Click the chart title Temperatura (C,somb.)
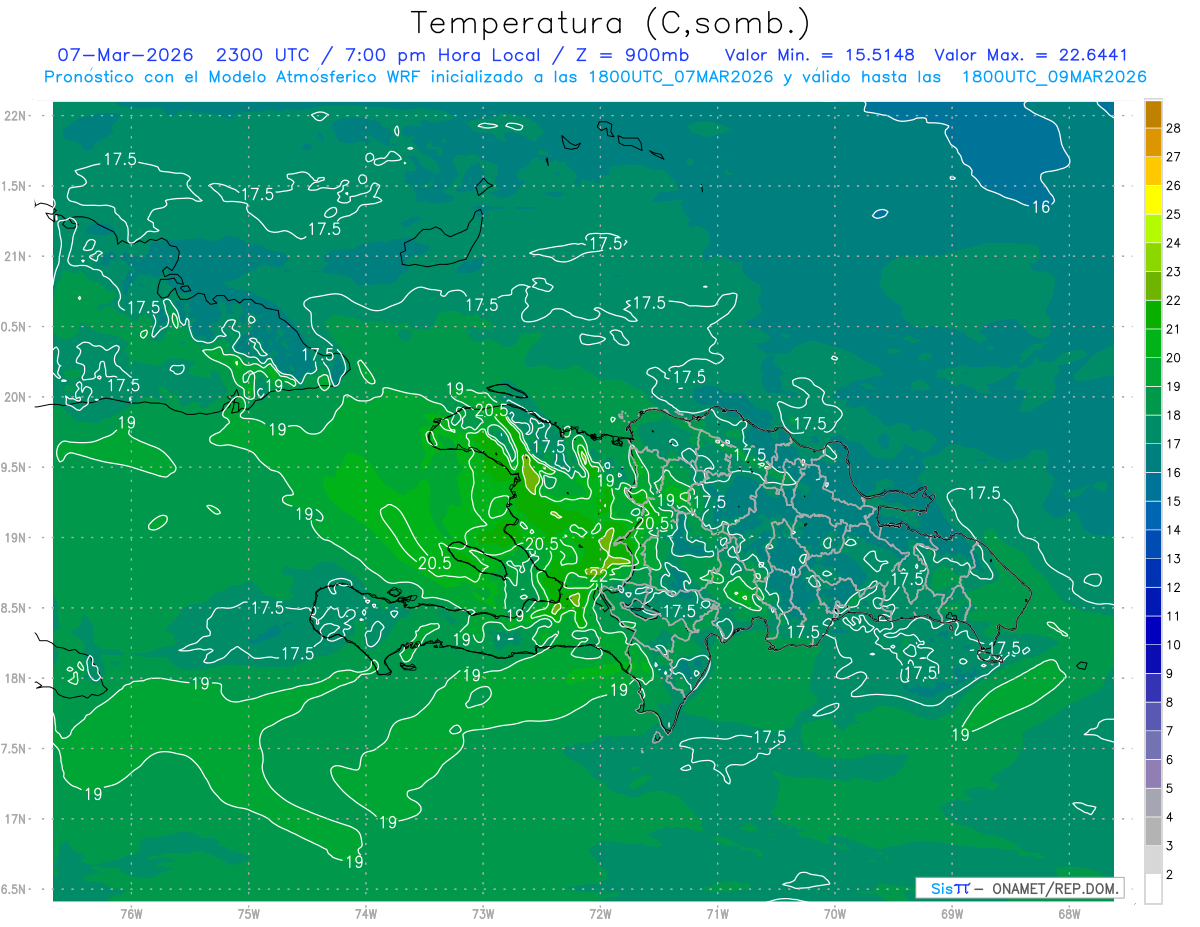 click(x=610, y=23)
